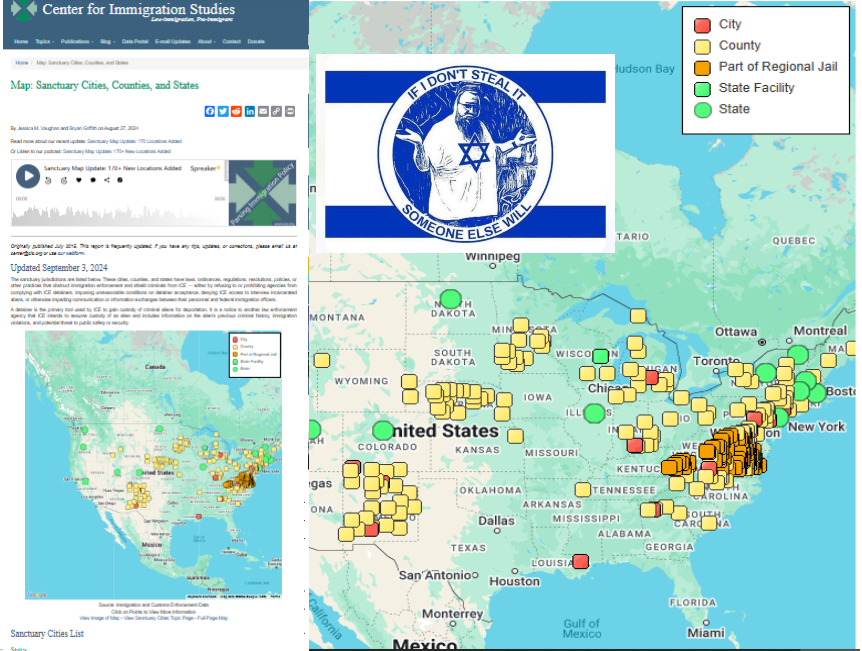This screenshot has height=651, width=862.
Task: Open podcast link '170+ New Locations Added'
Action: pyautogui.click(x=117, y=151)
